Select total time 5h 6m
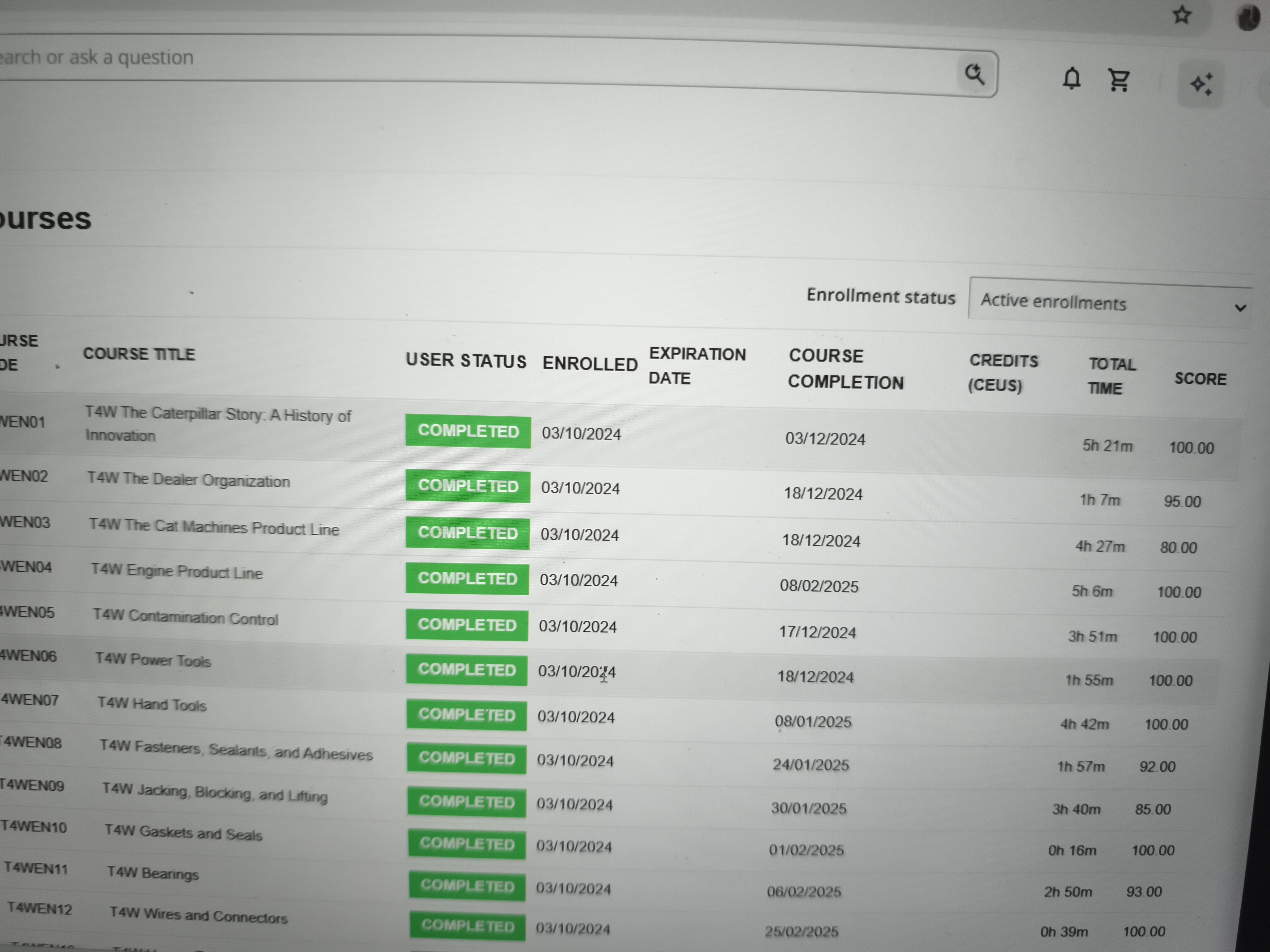 (1092, 591)
